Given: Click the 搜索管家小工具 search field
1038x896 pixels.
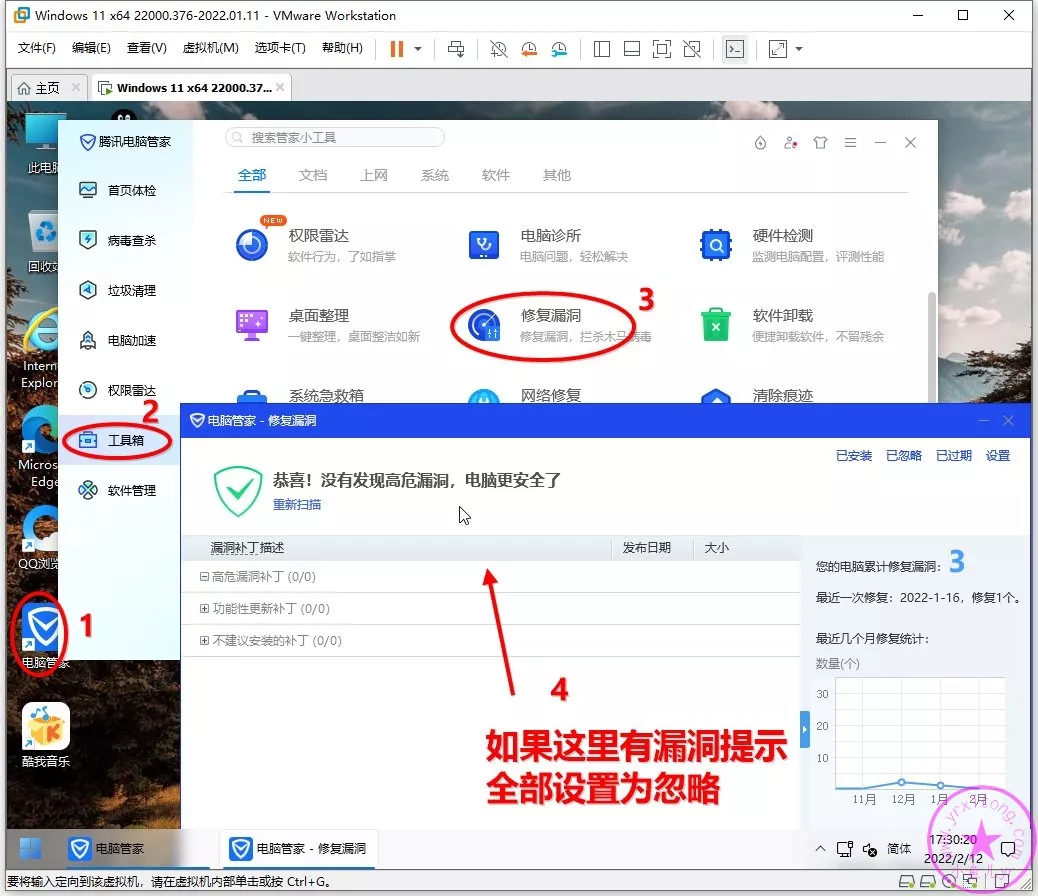Looking at the screenshot, I should tap(335, 138).
